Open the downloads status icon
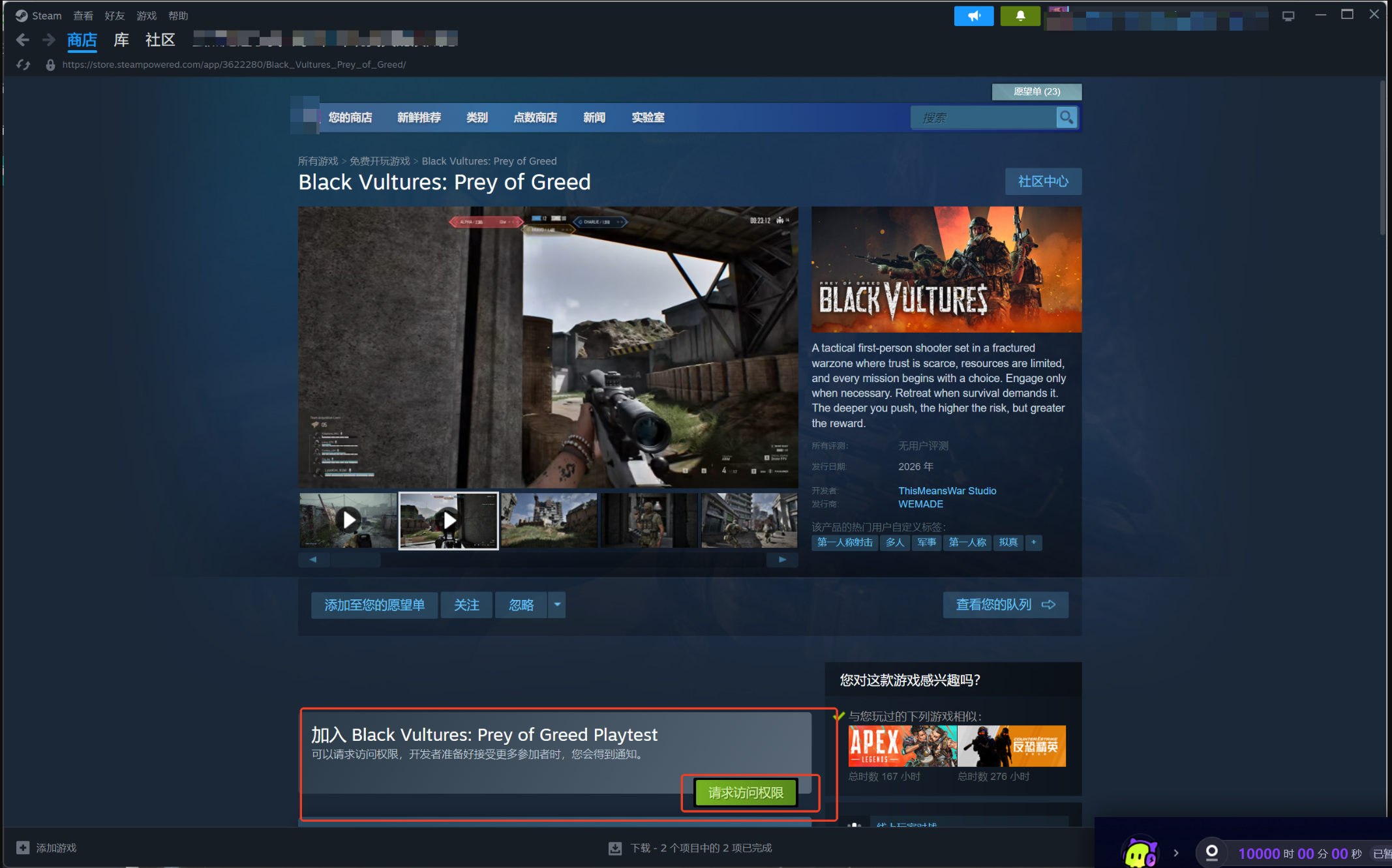The image size is (1392, 868). point(614,848)
